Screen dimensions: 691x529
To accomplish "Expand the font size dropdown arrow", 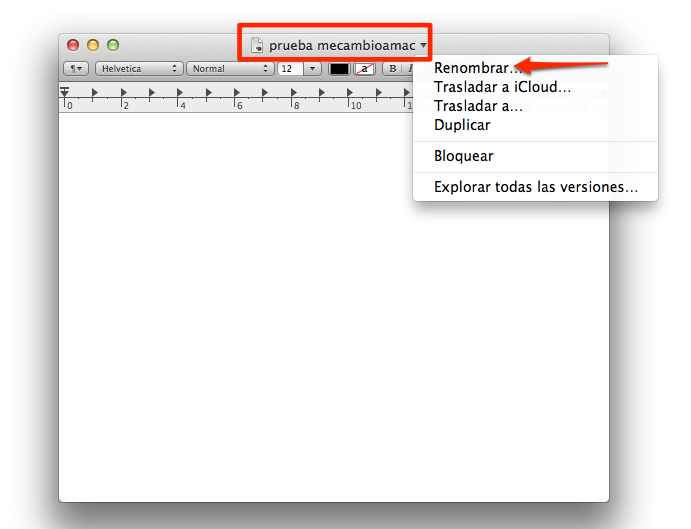I will click(x=312, y=69).
